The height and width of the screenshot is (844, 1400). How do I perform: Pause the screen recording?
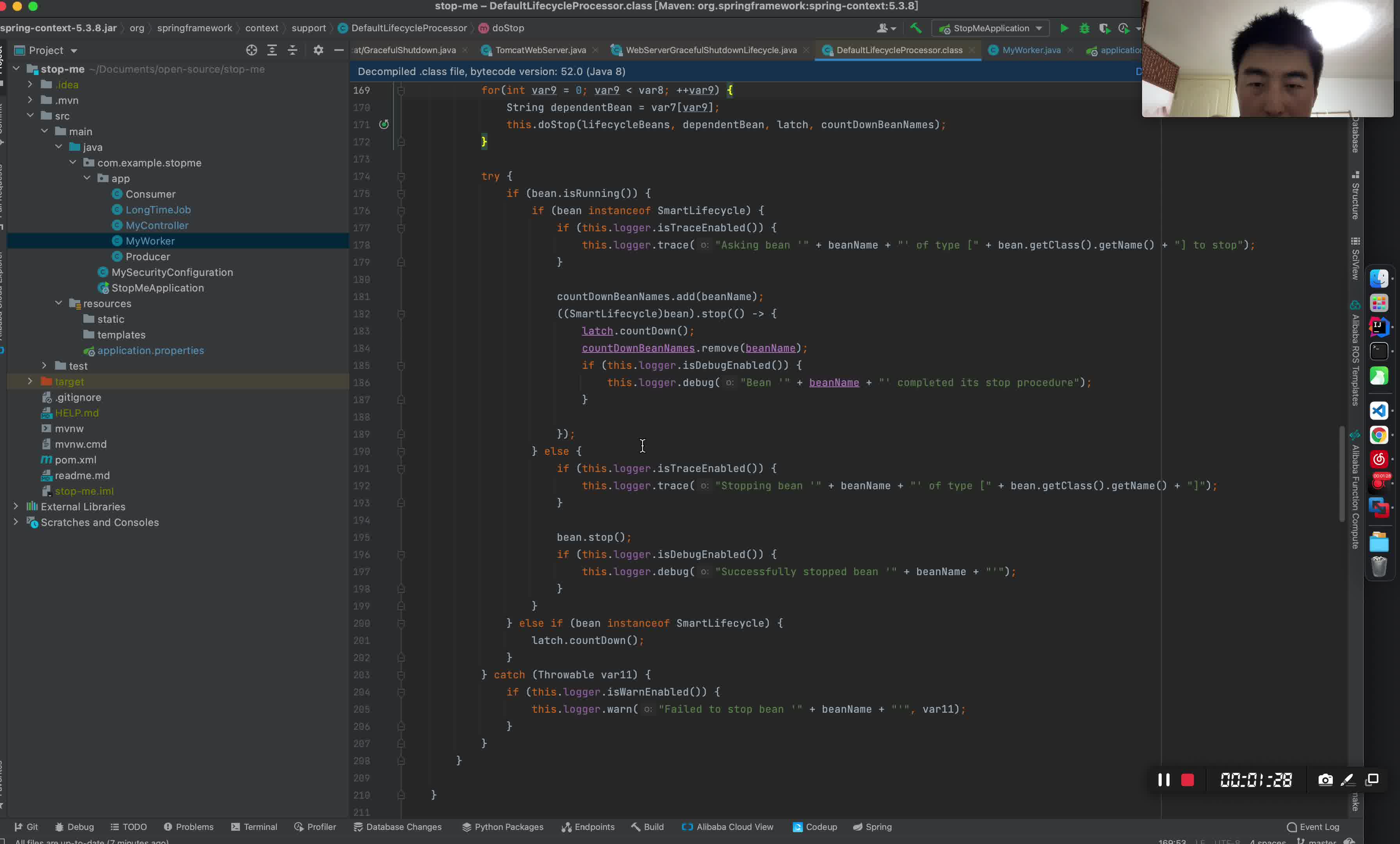[x=1163, y=780]
